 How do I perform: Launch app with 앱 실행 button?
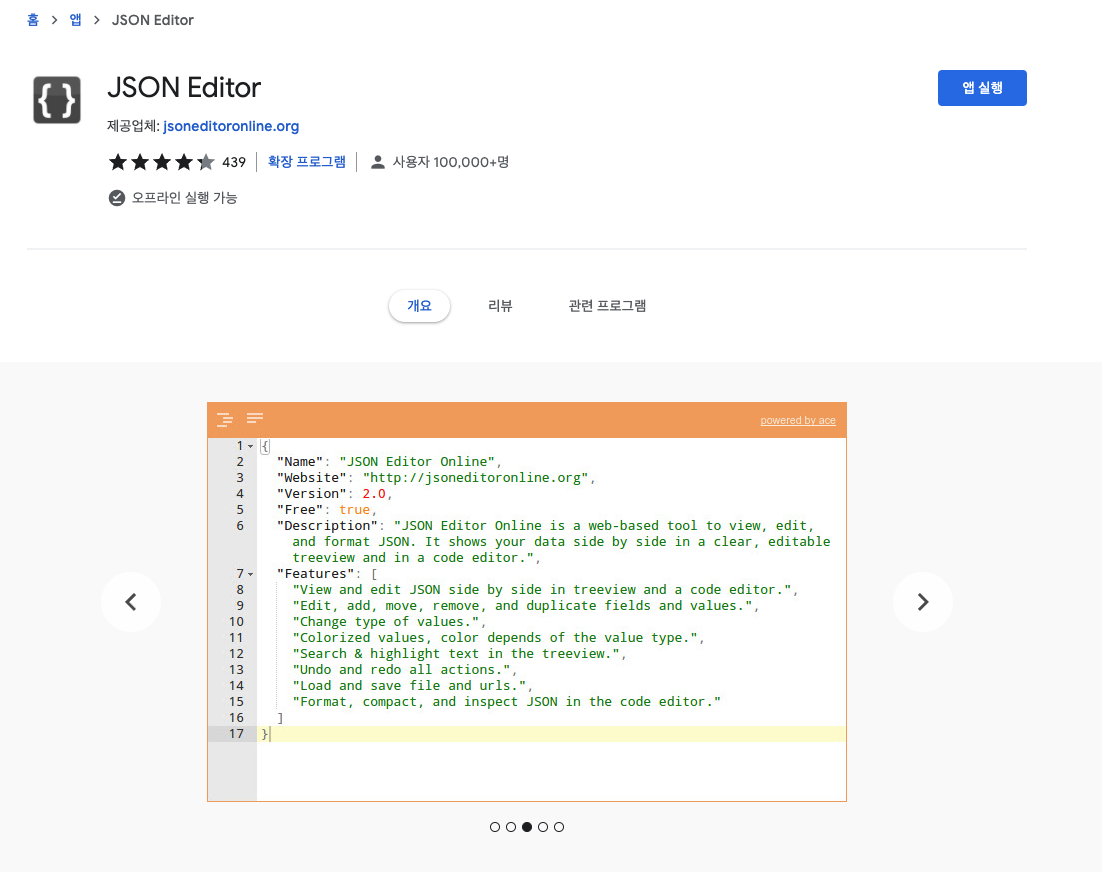pos(982,88)
